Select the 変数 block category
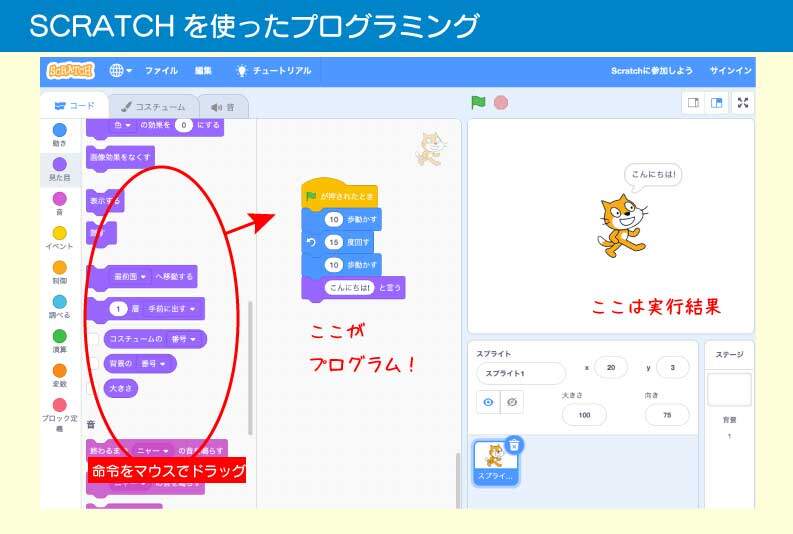The width and height of the screenshot is (793, 534). 60,376
